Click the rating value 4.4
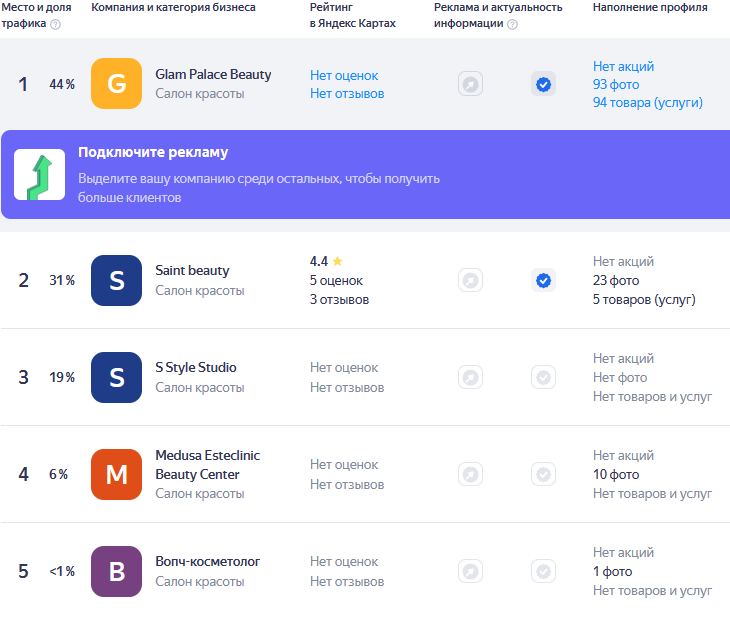Screen dimensions: 730x620 [319, 261]
